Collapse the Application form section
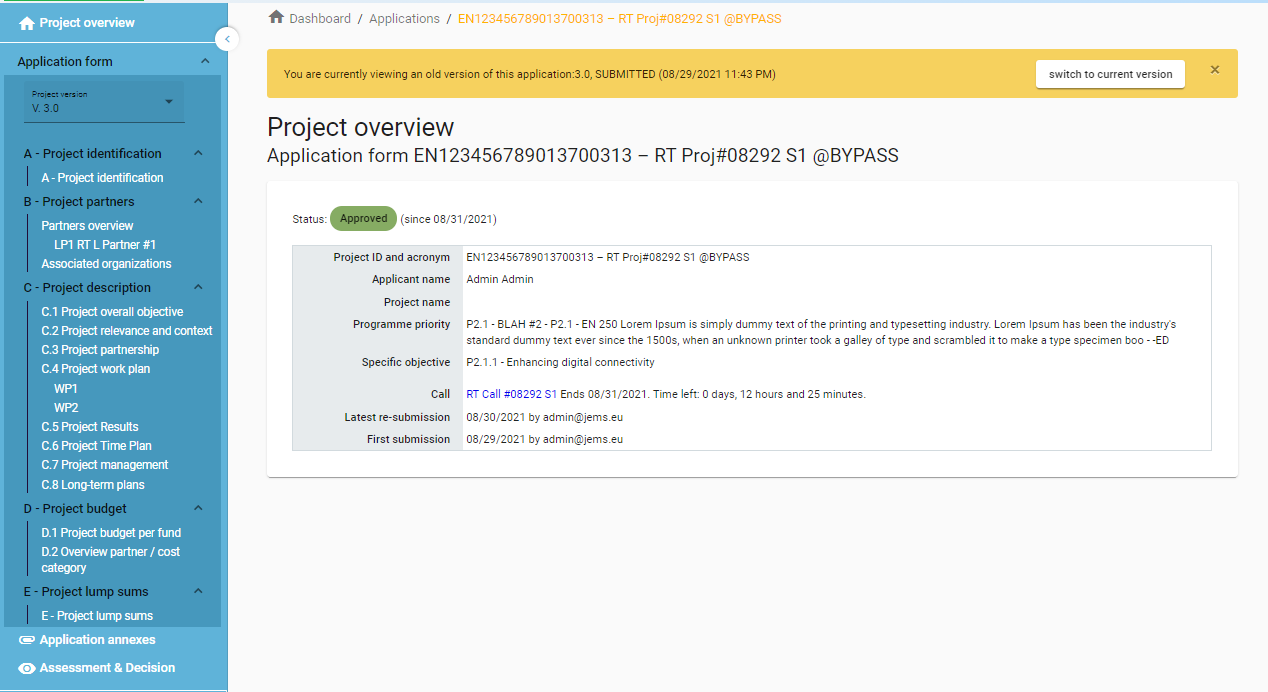 coord(205,61)
